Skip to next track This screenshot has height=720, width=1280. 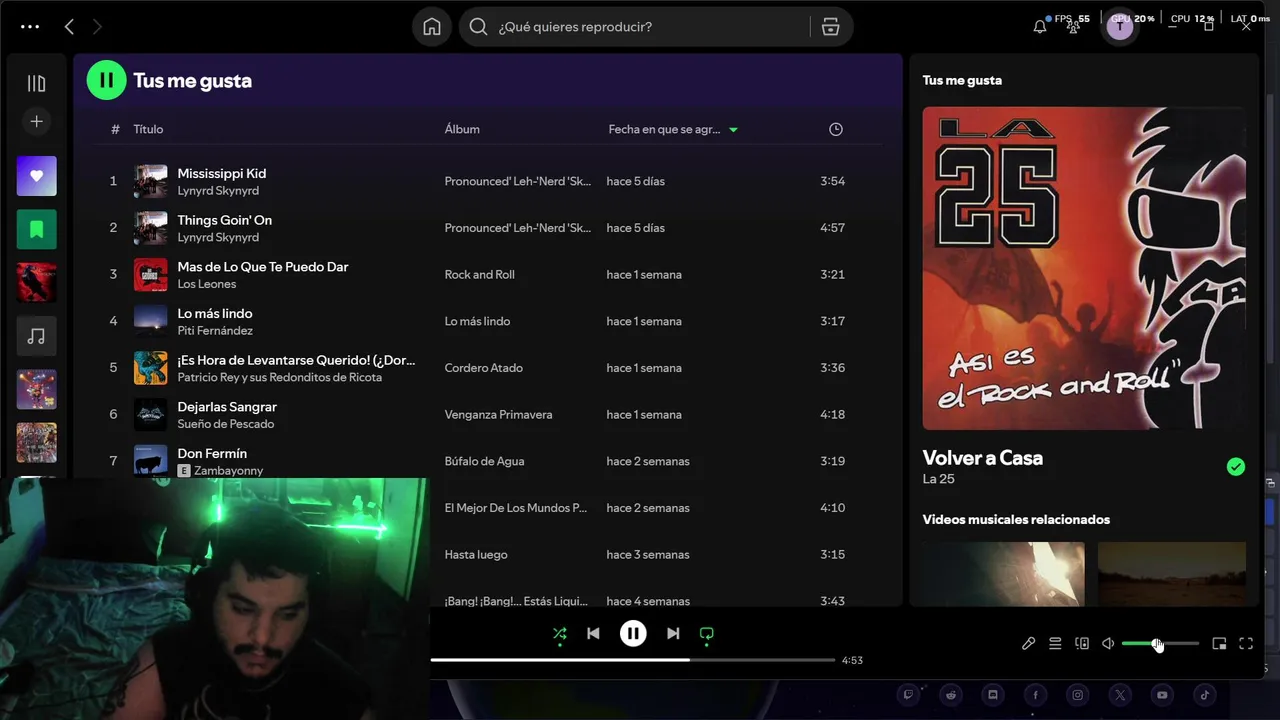pyautogui.click(x=673, y=633)
